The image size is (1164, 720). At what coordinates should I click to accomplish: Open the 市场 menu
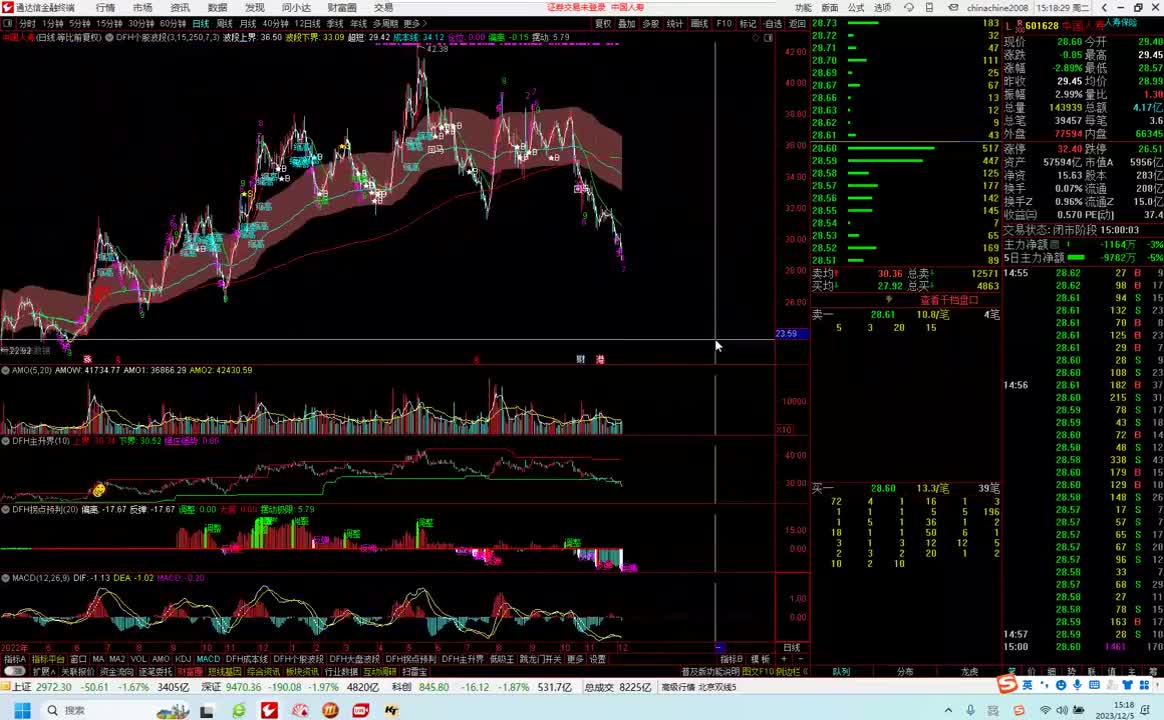[x=143, y=7]
